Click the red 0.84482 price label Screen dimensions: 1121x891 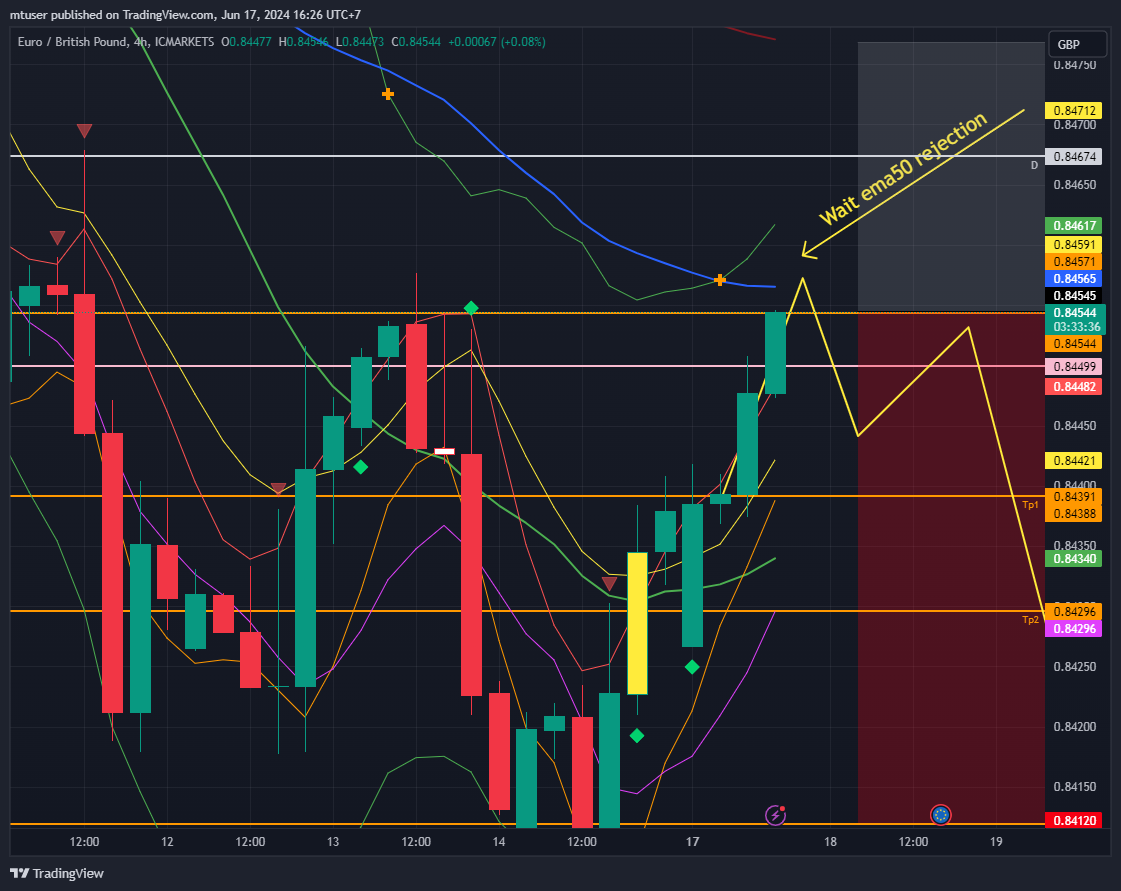[x=1074, y=386]
